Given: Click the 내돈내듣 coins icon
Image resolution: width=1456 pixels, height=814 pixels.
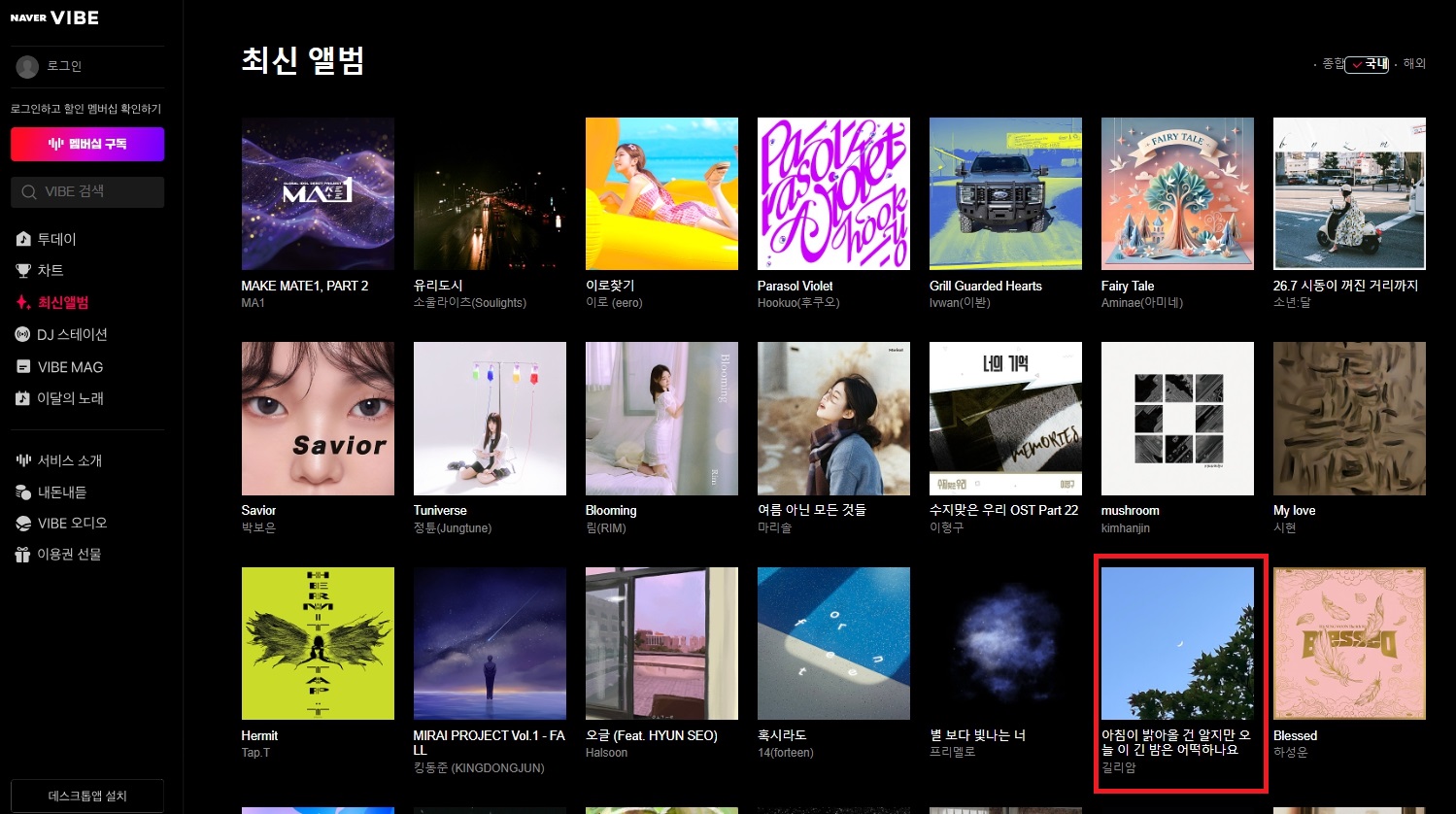Looking at the screenshot, I should pyautogui.click(x=23, y=492).
